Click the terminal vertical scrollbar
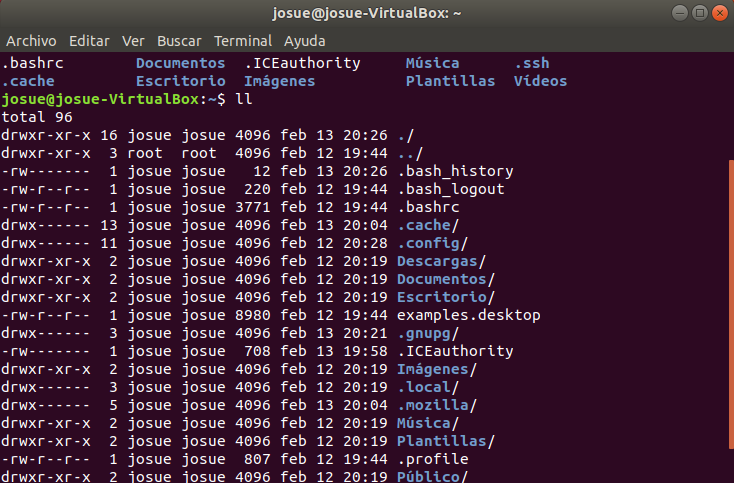The image size is (734, 483). pyautogui.click(x=731, y=304)
